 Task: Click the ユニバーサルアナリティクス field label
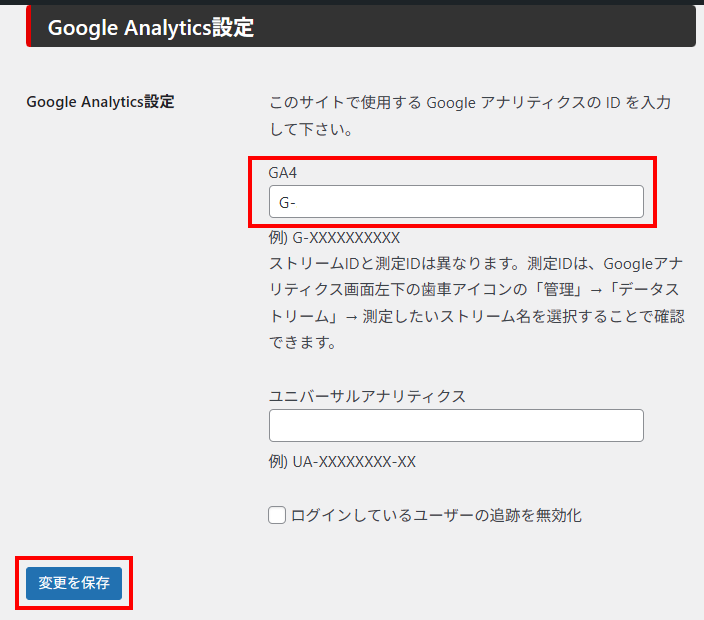tap(367, 395)
